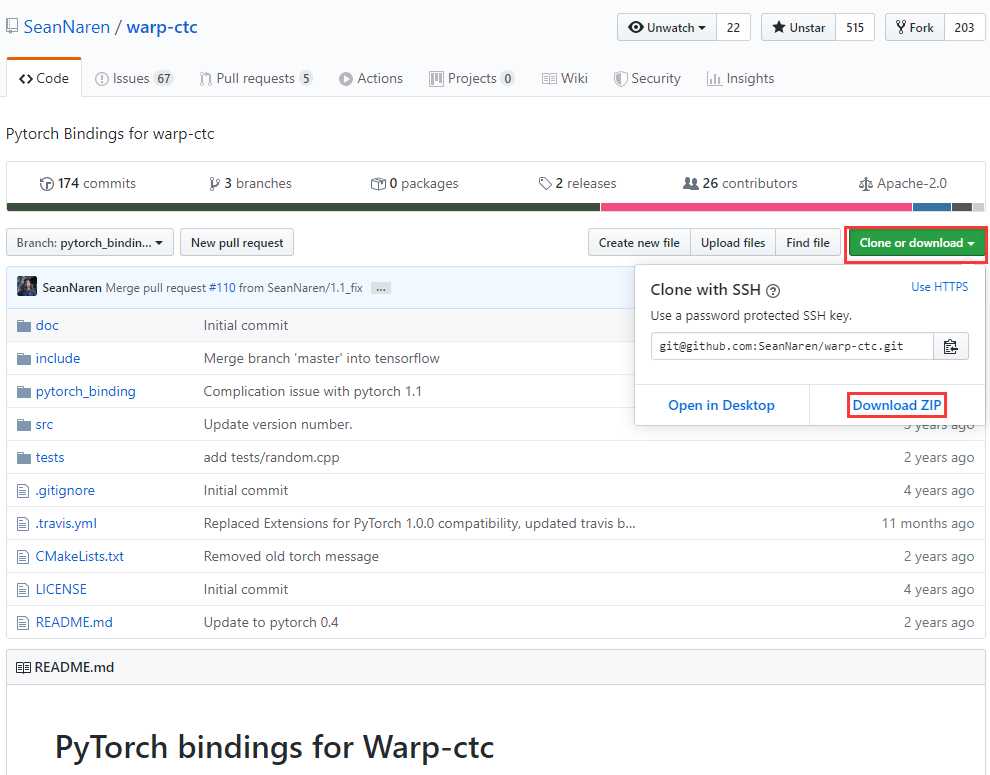View 174 commits

click(x=88, y=184)
